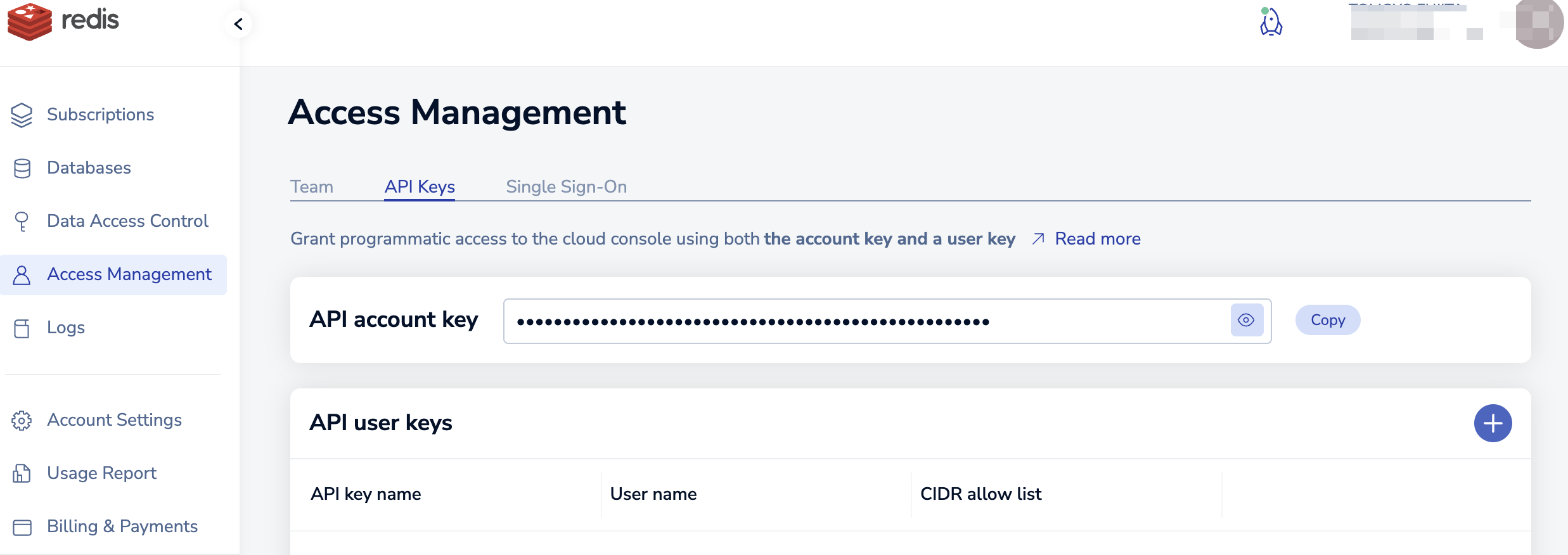Click the Databases cylinder icon

(22, 168)
